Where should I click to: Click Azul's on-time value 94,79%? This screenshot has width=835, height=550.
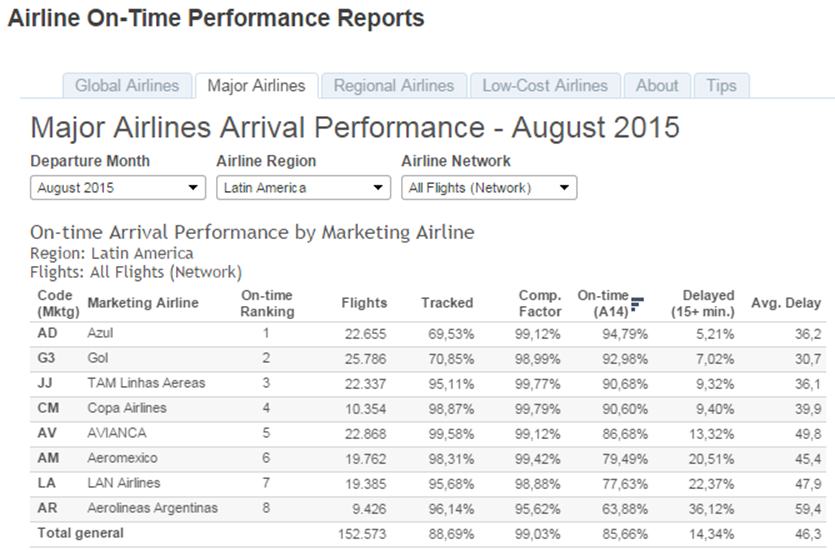click(625, 334)
